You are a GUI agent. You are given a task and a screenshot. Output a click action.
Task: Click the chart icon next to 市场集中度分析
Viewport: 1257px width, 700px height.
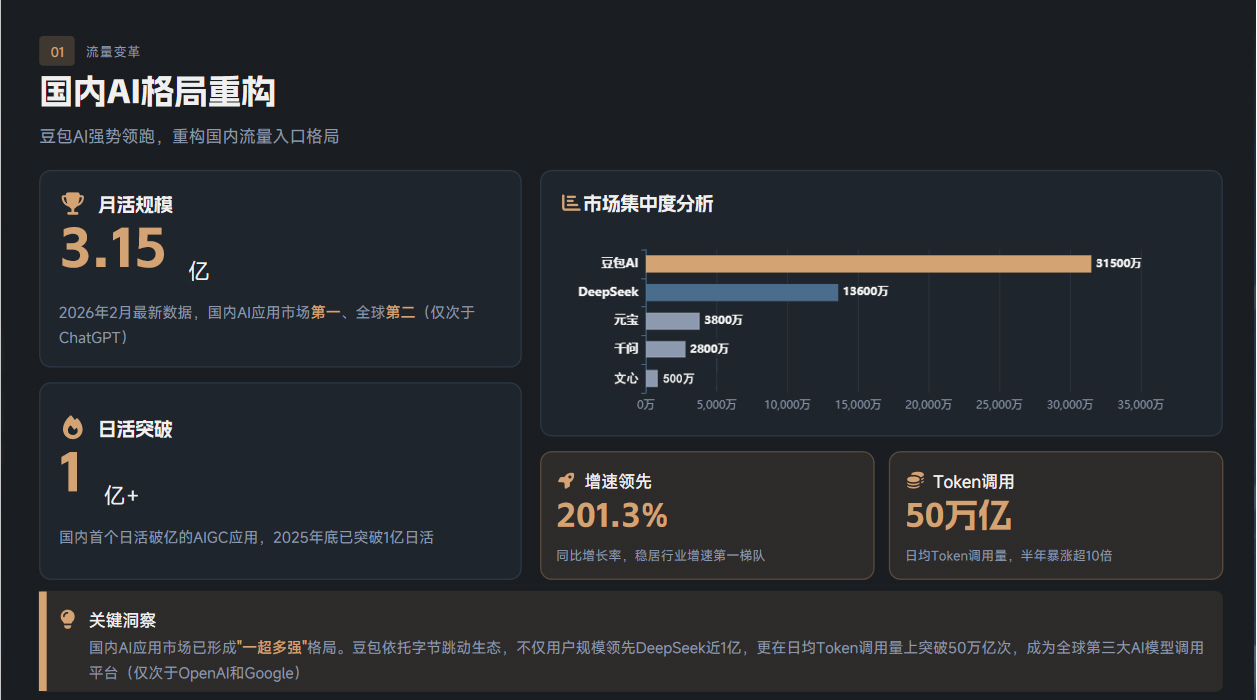570,204
